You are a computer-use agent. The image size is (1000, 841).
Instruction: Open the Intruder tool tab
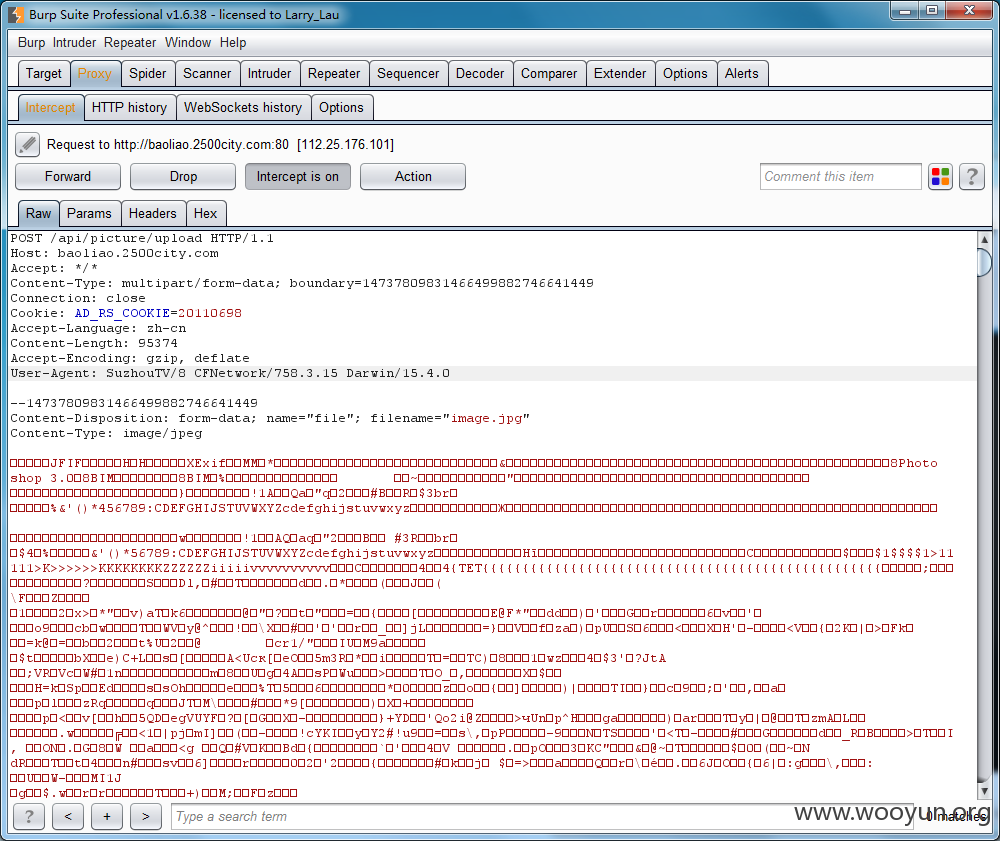click(x=269, y=73)
